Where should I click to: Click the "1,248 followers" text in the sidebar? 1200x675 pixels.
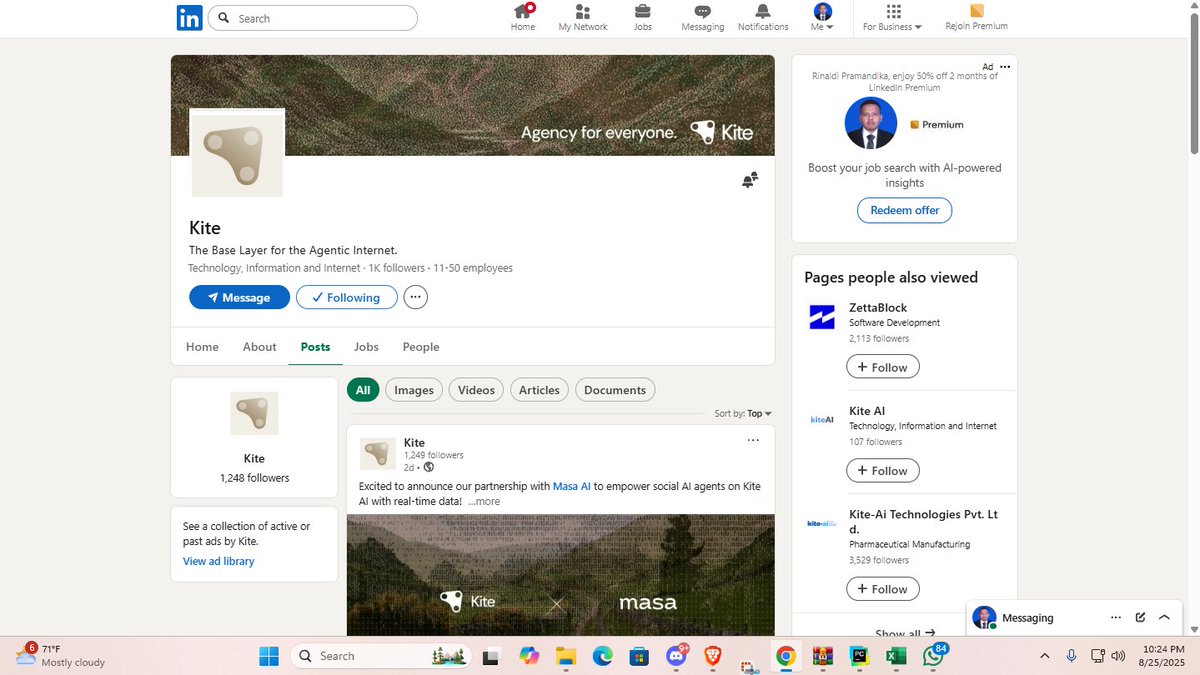click(x=254, y=478)
